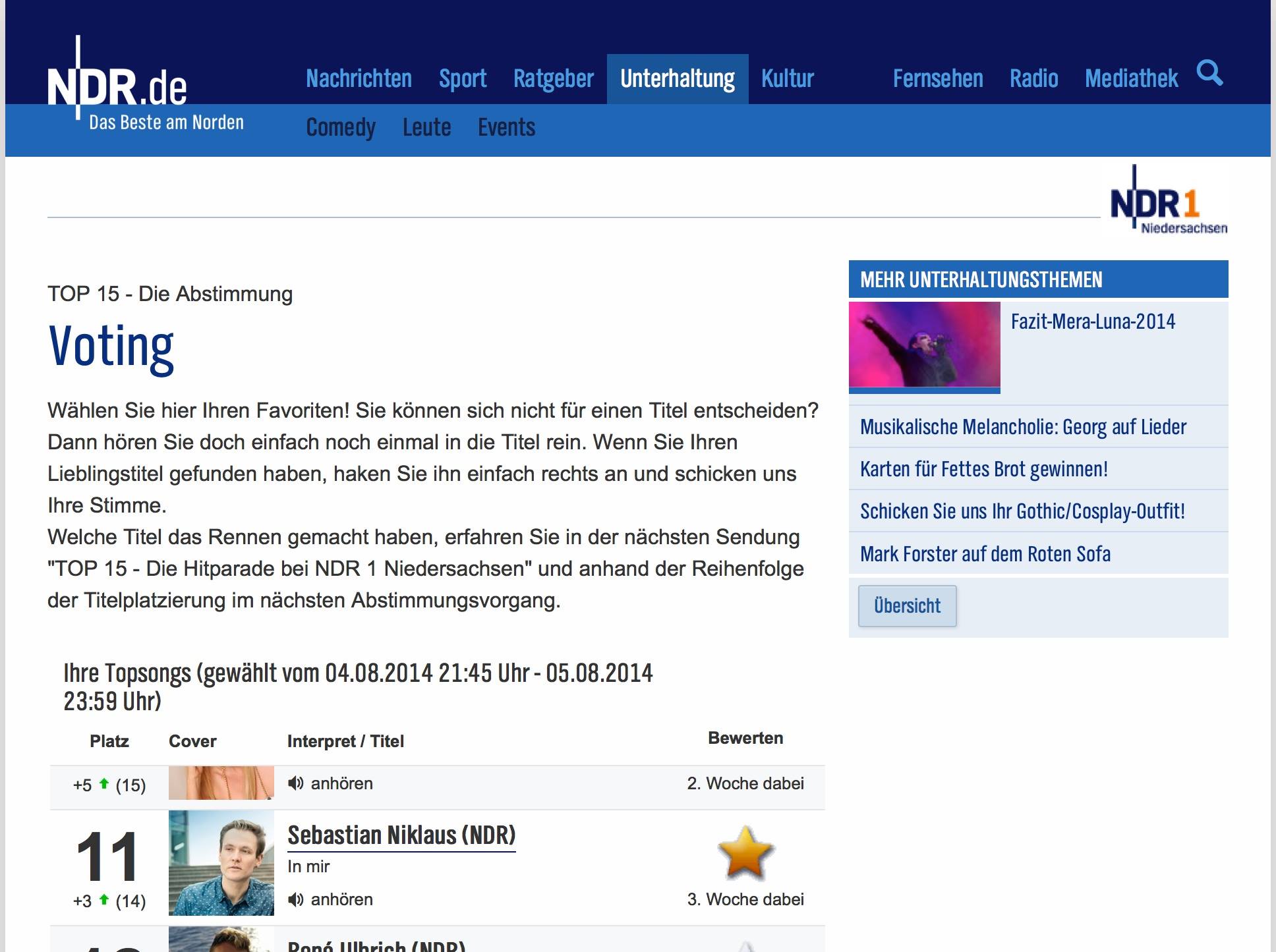Click the rank number 11
The image size is (1276, 952).
click(107, 856)
